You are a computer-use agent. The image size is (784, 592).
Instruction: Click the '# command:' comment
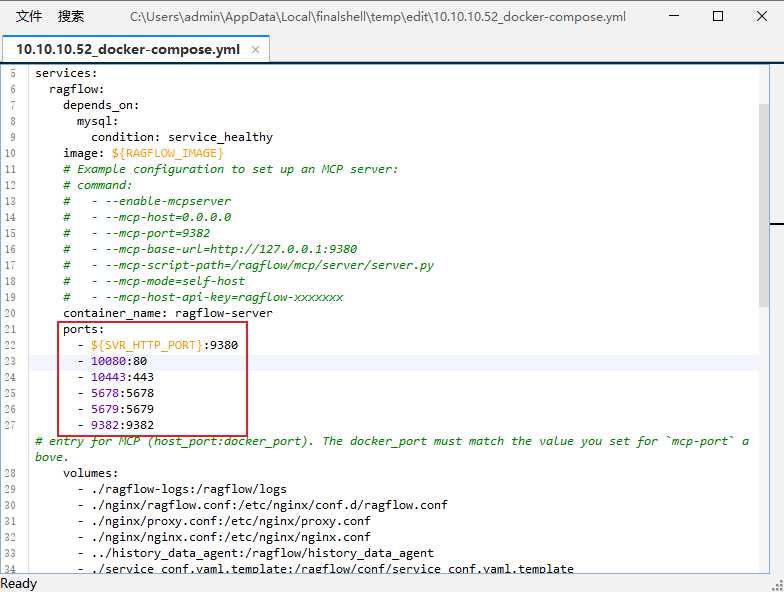[98, 185]
